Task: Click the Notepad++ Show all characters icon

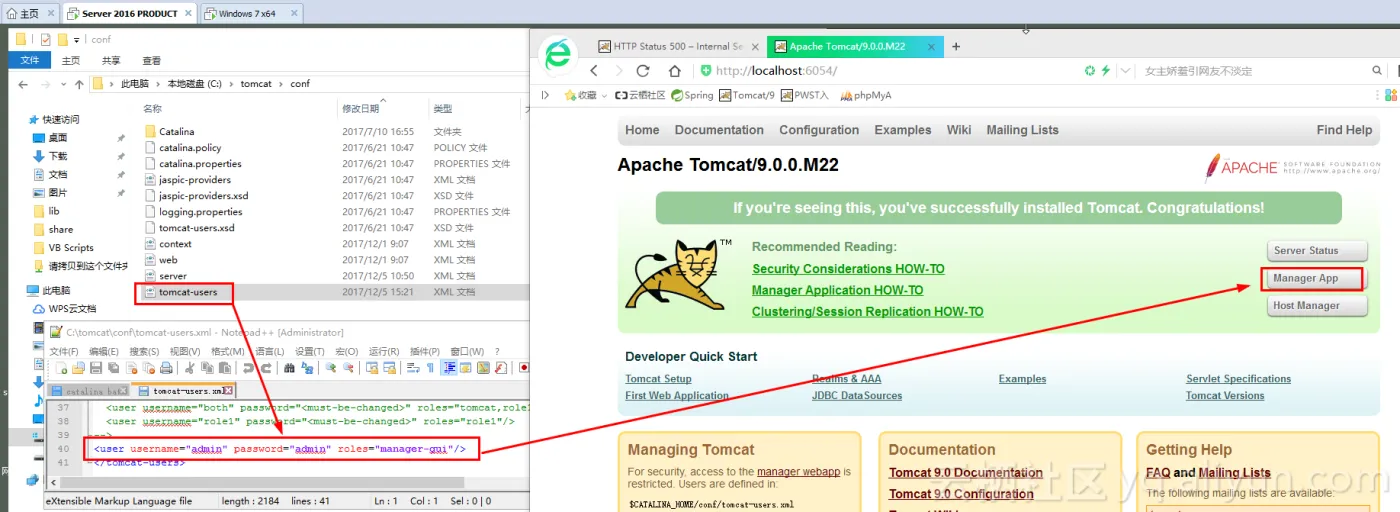Action: tap(430, 368)
